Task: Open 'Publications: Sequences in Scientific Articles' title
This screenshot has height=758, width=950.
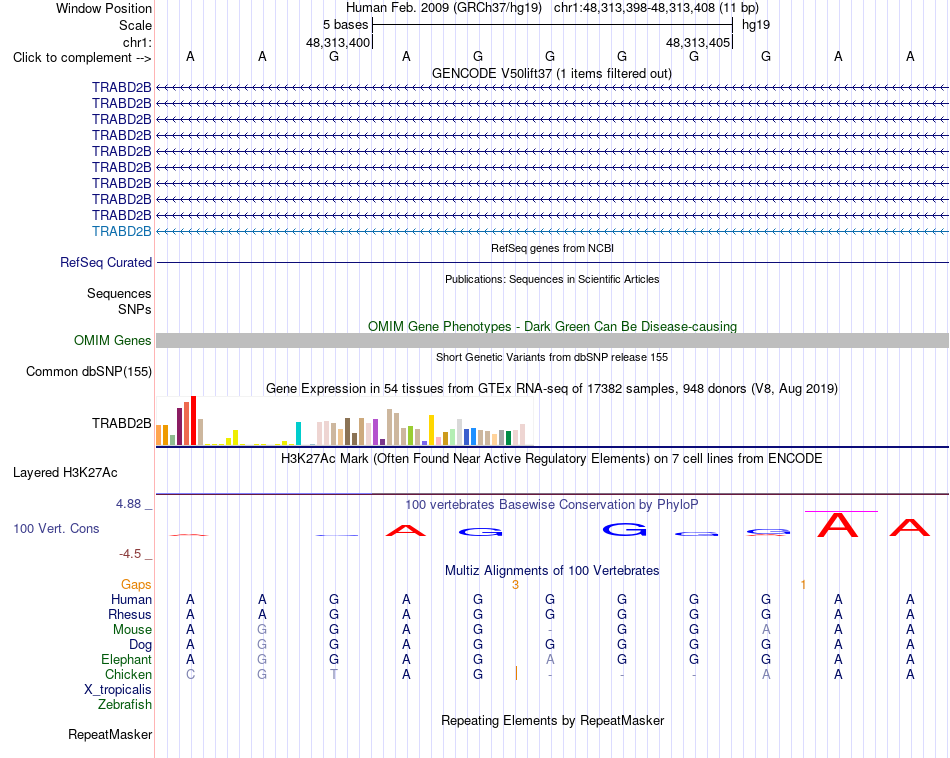Action: (552, 279)
